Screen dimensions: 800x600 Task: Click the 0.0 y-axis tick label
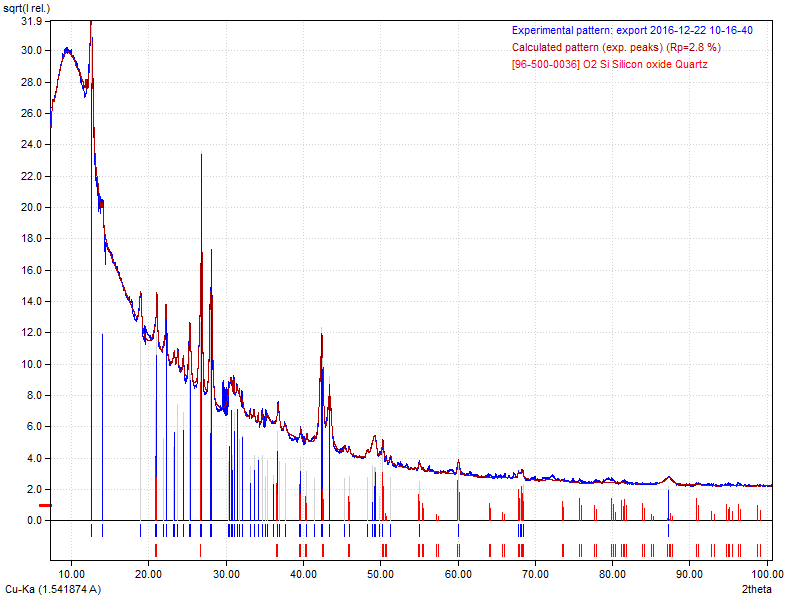tap(34, 520)
